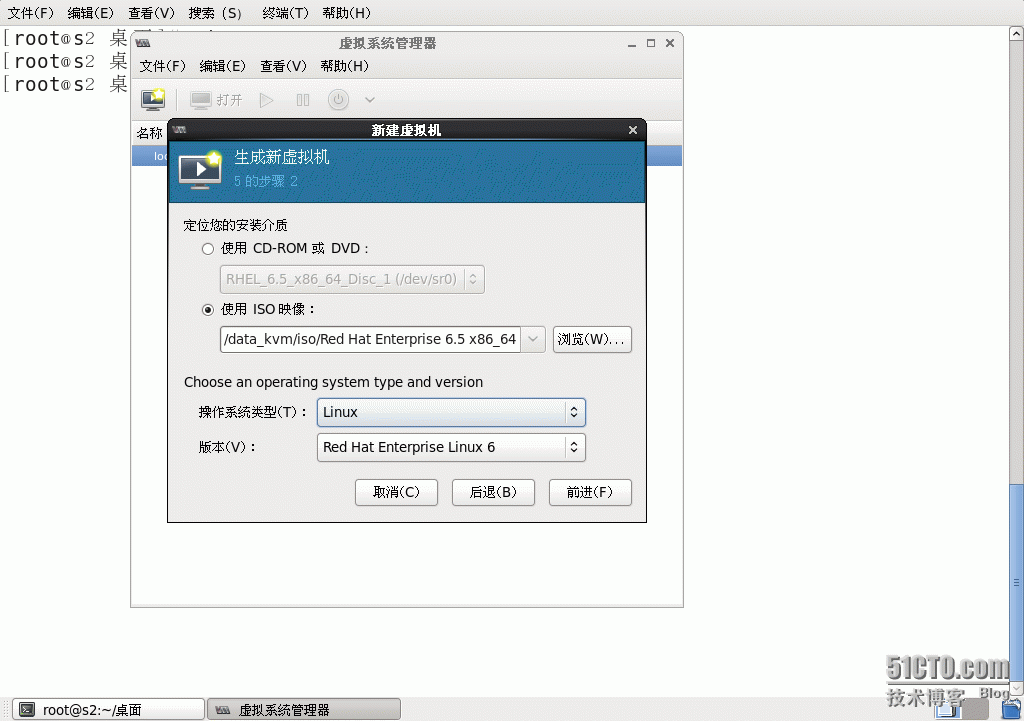Click the terminal scrollbar up arrow
This screenshot has width=1024, height=721.
click(x=1016, y=33)
